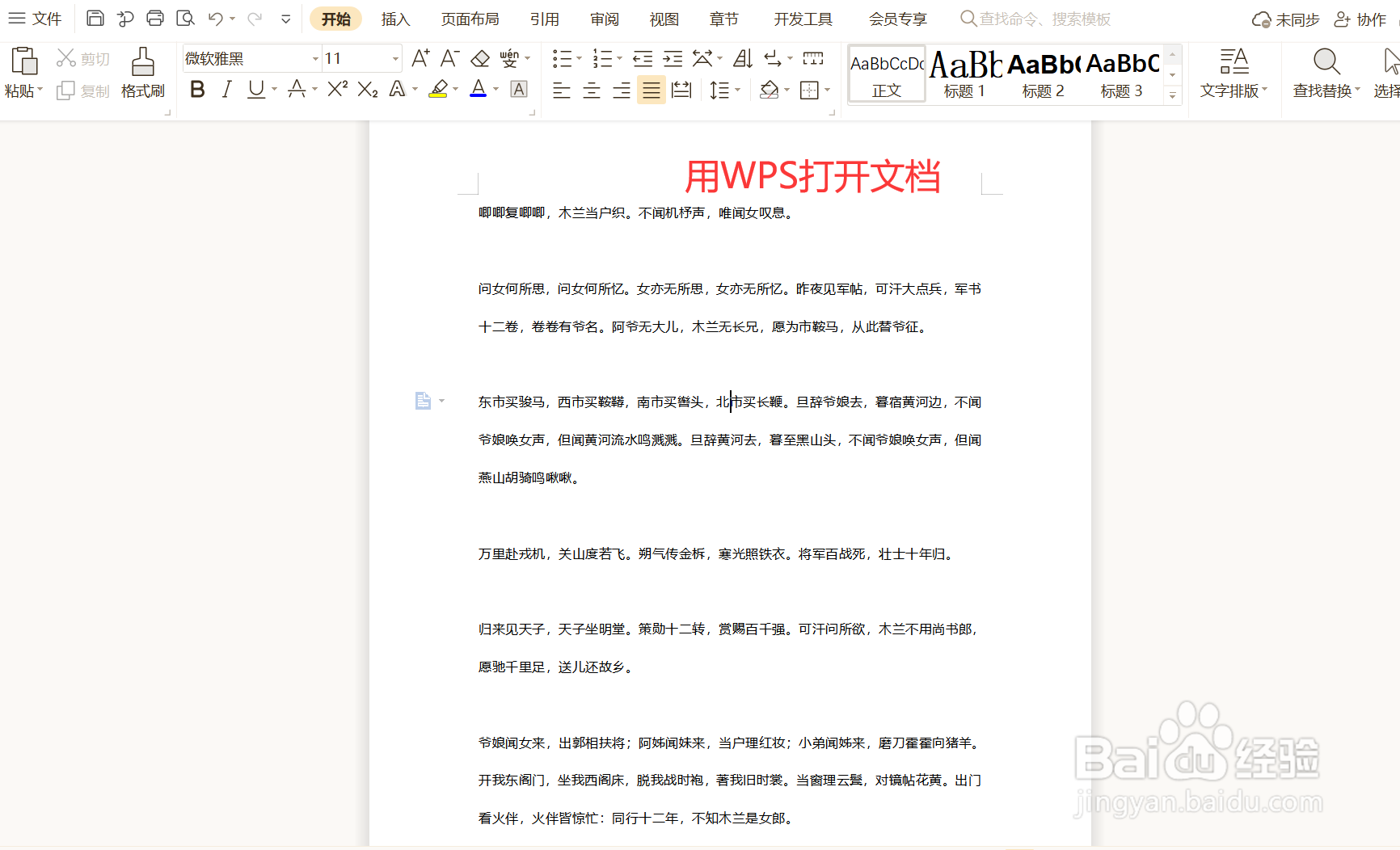This screenshot has width=1400, height=850.
Task: Click the Paste (粘贴) clipboard icon
Action: coord(24,62)
